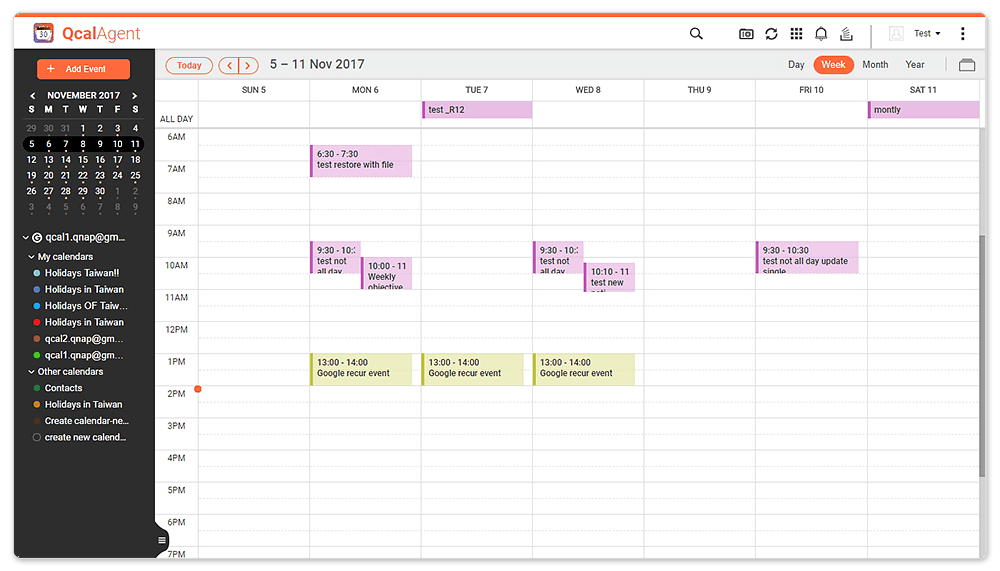Image resolution: width=1000 pixels, height=571 pixels.
Task: Collapse My calendars section
Action: coord(31,256)
